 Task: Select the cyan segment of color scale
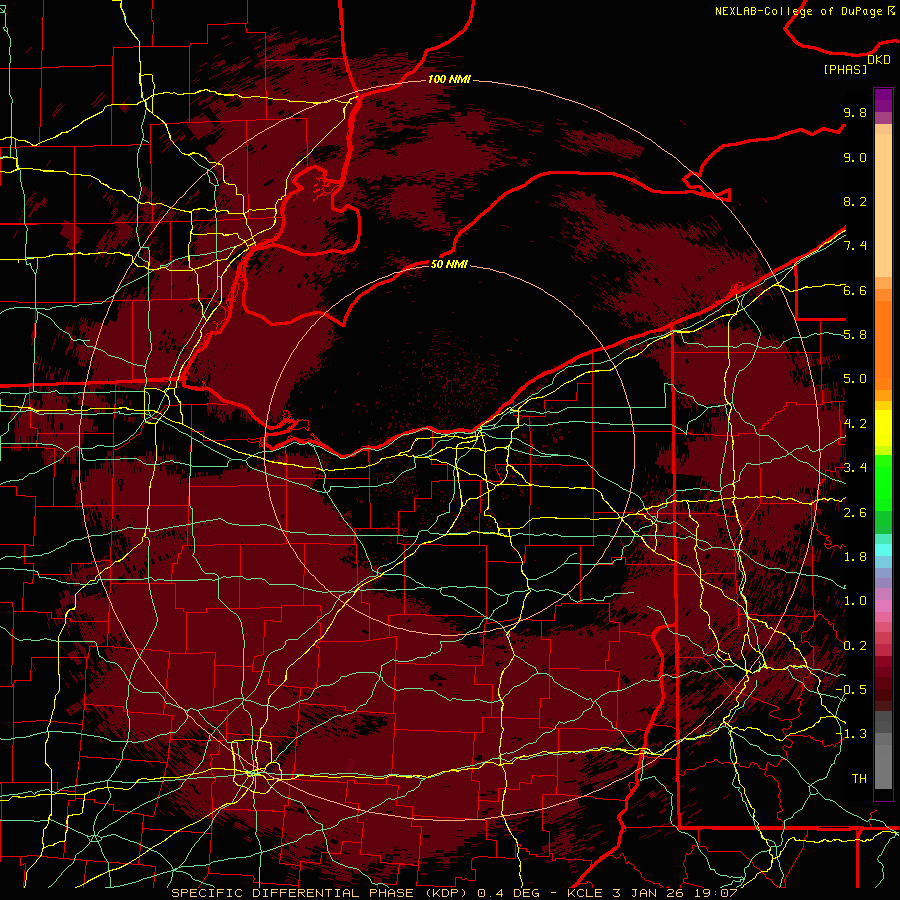(883, 550)
